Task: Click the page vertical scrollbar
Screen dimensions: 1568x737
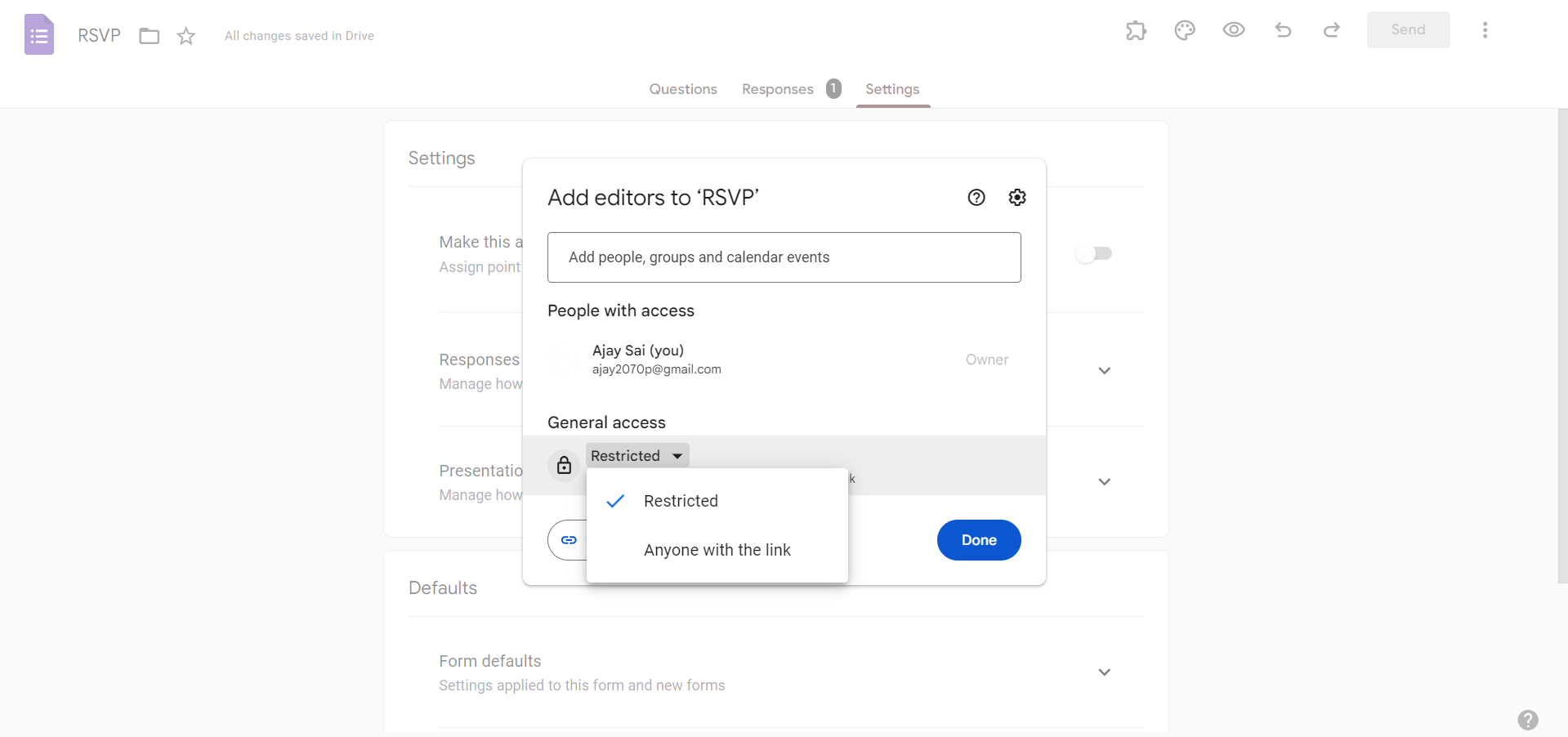Action: click(1562, 346)
